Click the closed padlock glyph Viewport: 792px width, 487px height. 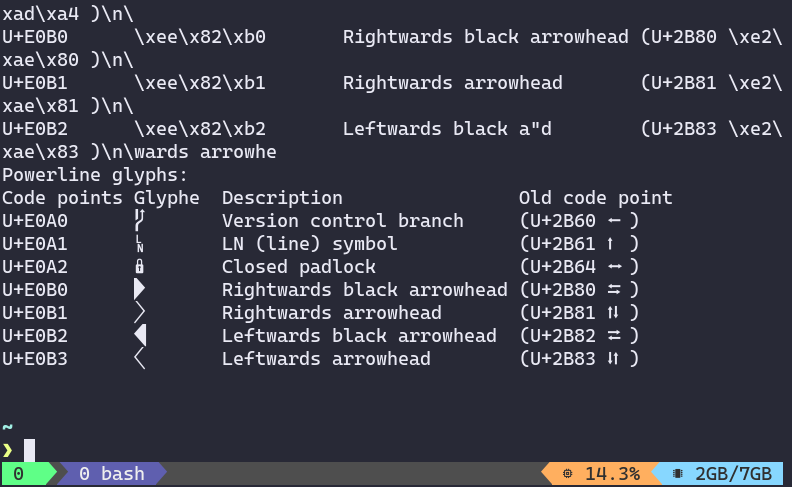[x=140, y=267]
